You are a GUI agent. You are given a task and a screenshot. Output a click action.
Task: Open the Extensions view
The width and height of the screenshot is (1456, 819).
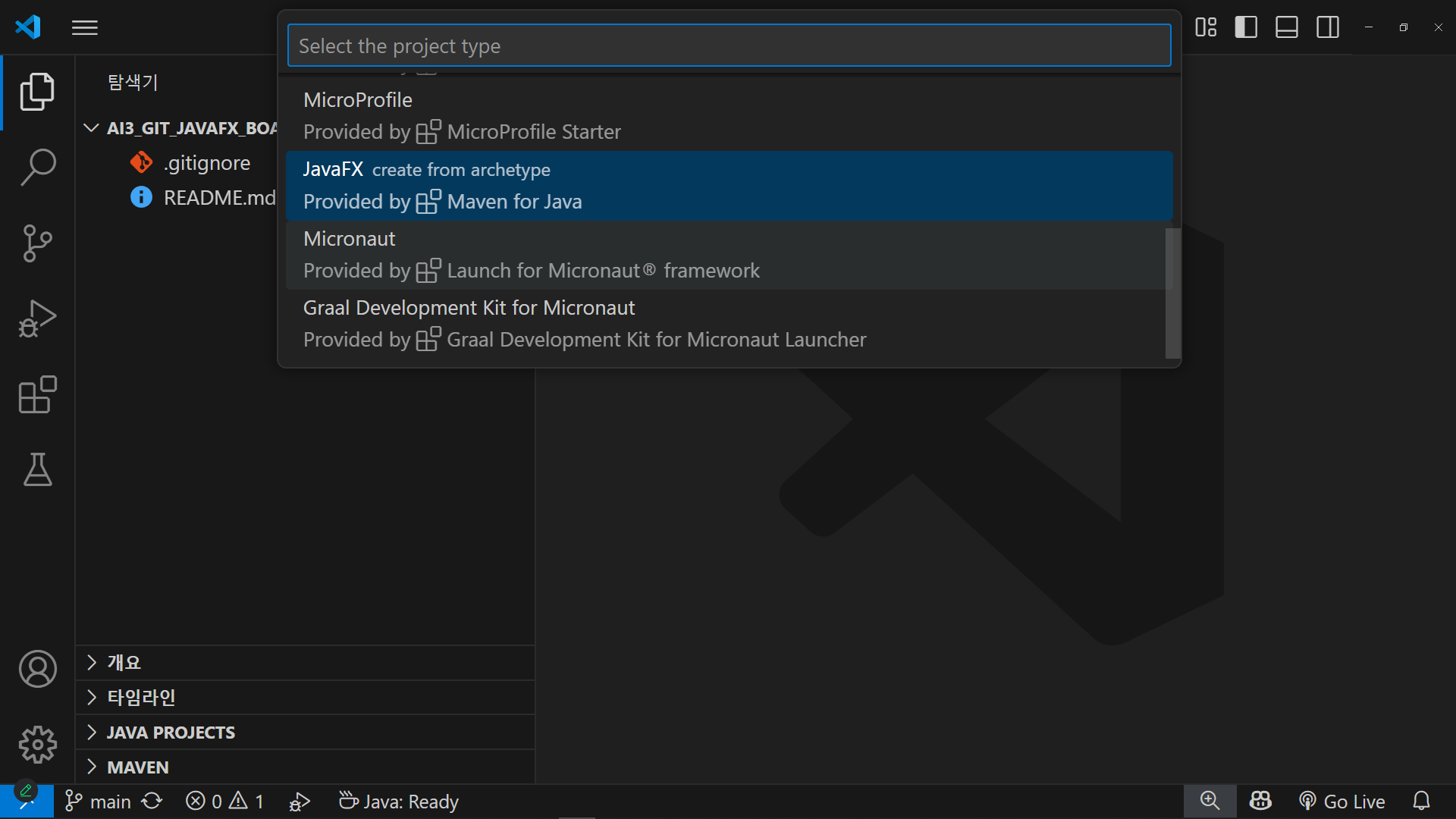pyautogui.click(x=37, y=395)
